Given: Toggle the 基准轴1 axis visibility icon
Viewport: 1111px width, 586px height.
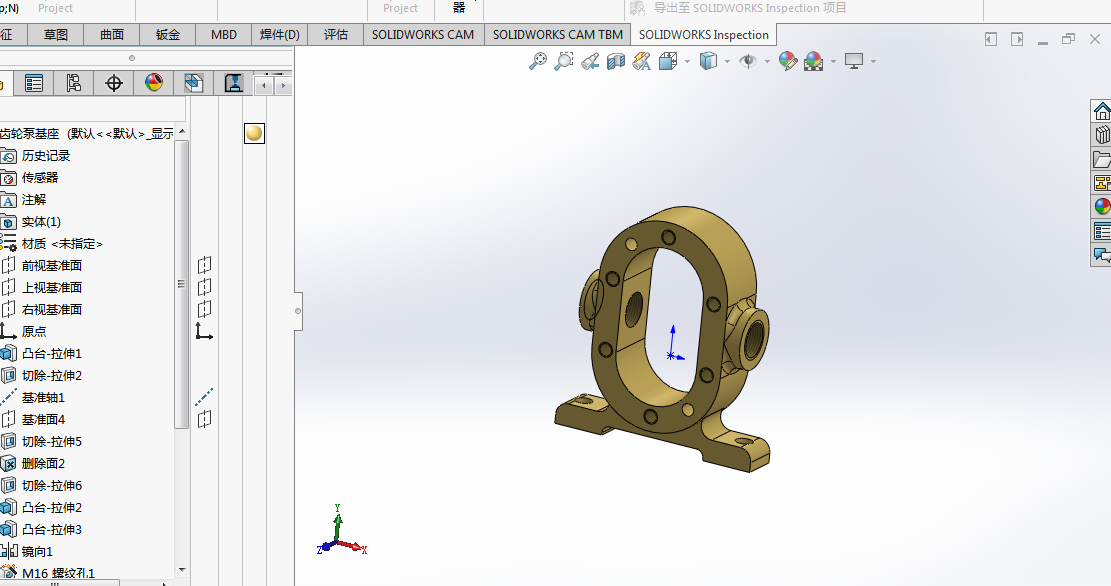Looking at the screenshot, I should point(204,397).
